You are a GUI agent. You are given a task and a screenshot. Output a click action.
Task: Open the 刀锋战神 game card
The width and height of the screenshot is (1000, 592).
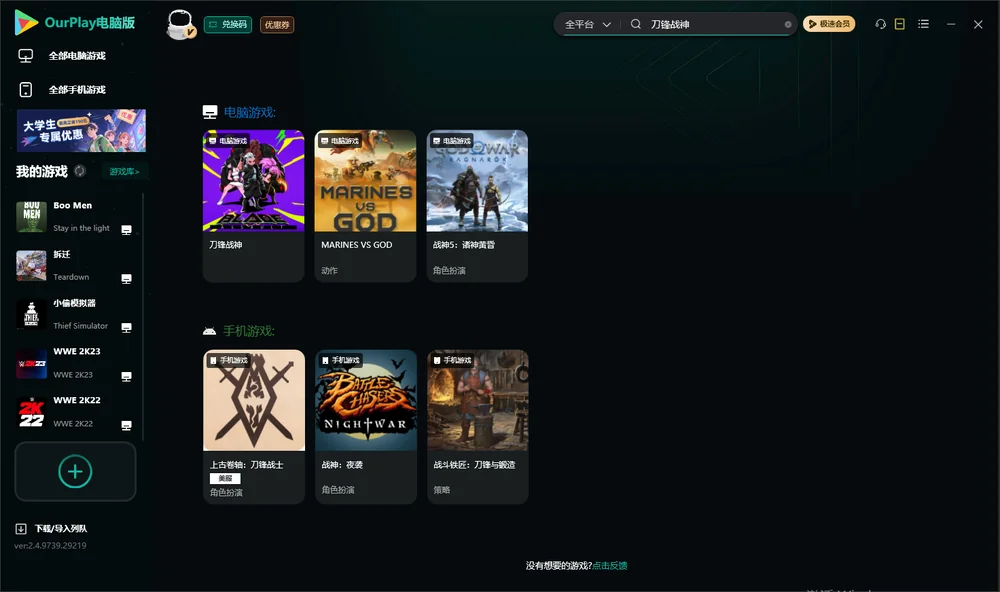click(x=253, y=205)
